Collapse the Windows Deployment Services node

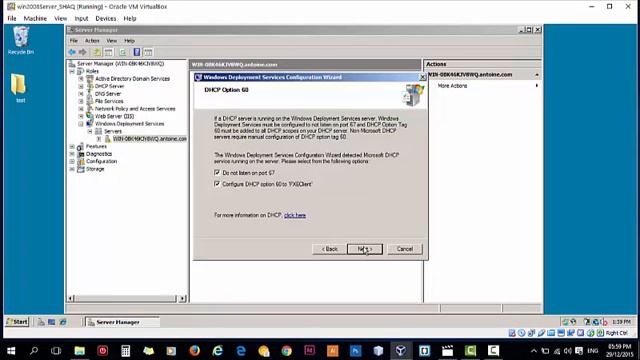point(81,124)
